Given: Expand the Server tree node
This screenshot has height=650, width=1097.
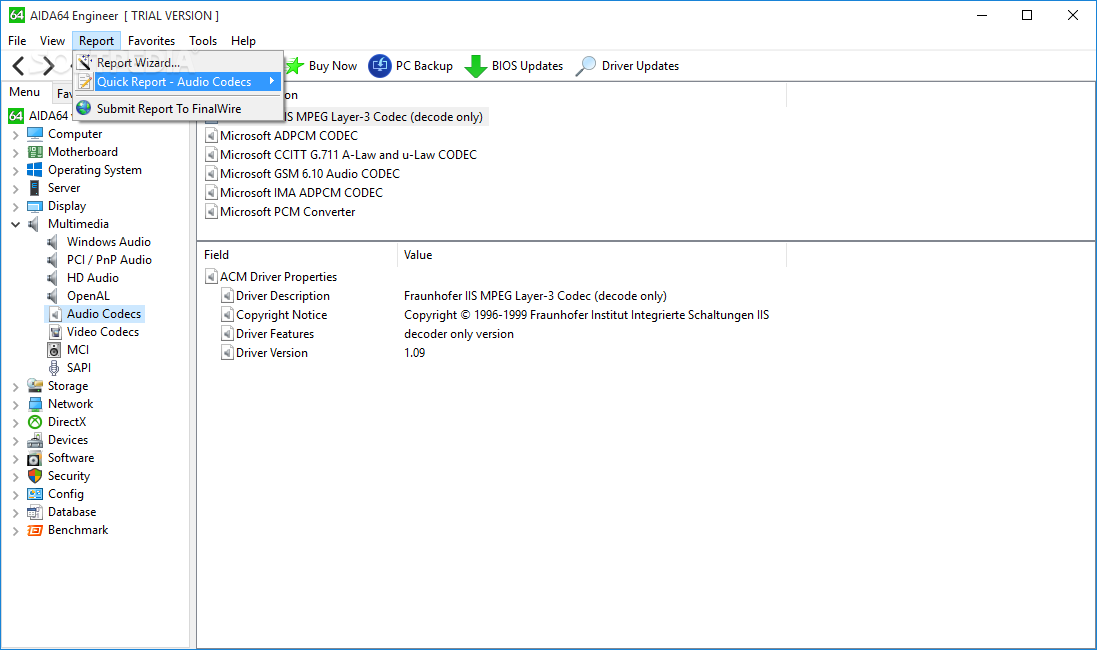Looking at the screenshot, I should (15, 189).
